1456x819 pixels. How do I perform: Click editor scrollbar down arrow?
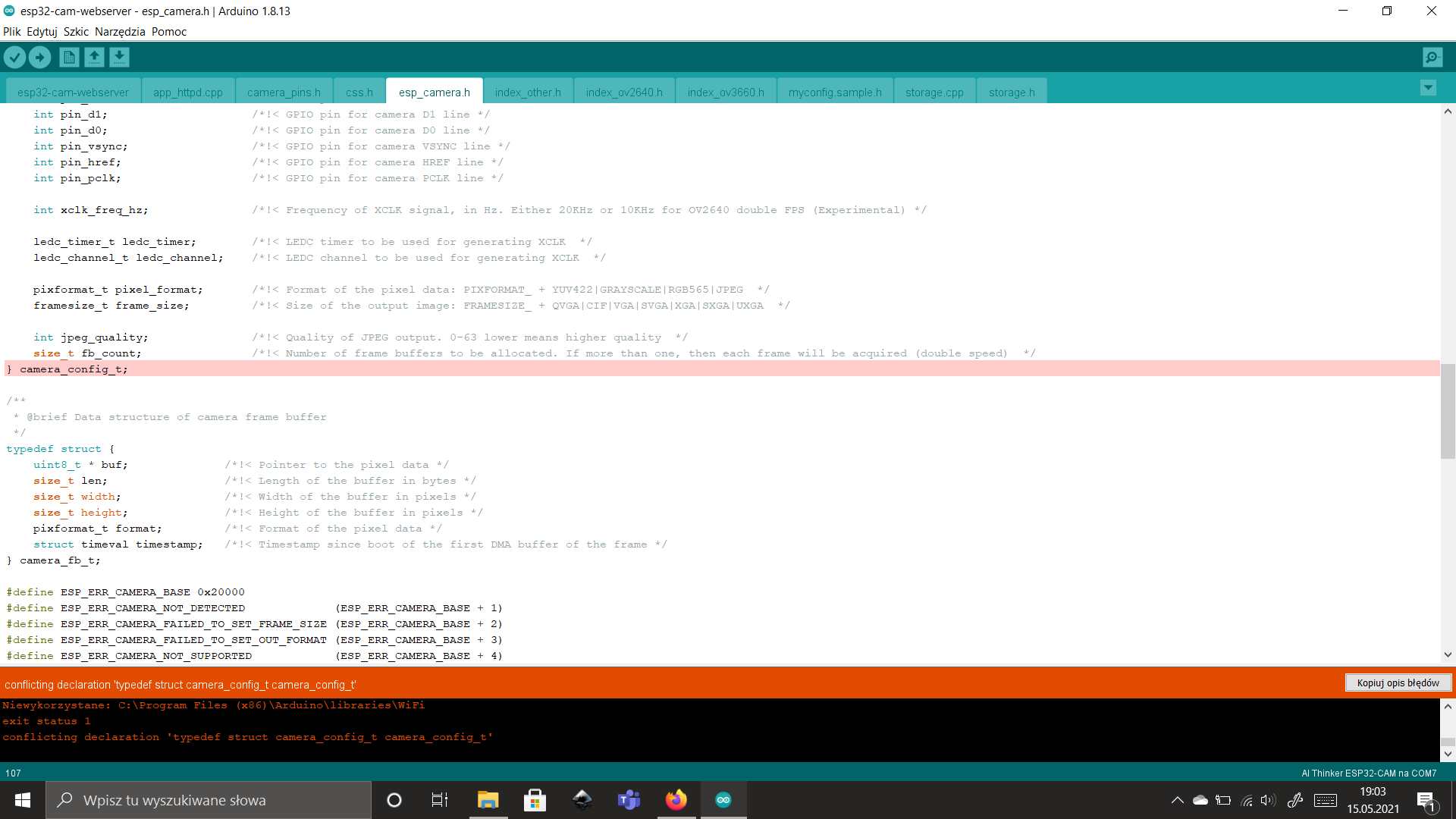[1448, 654]
